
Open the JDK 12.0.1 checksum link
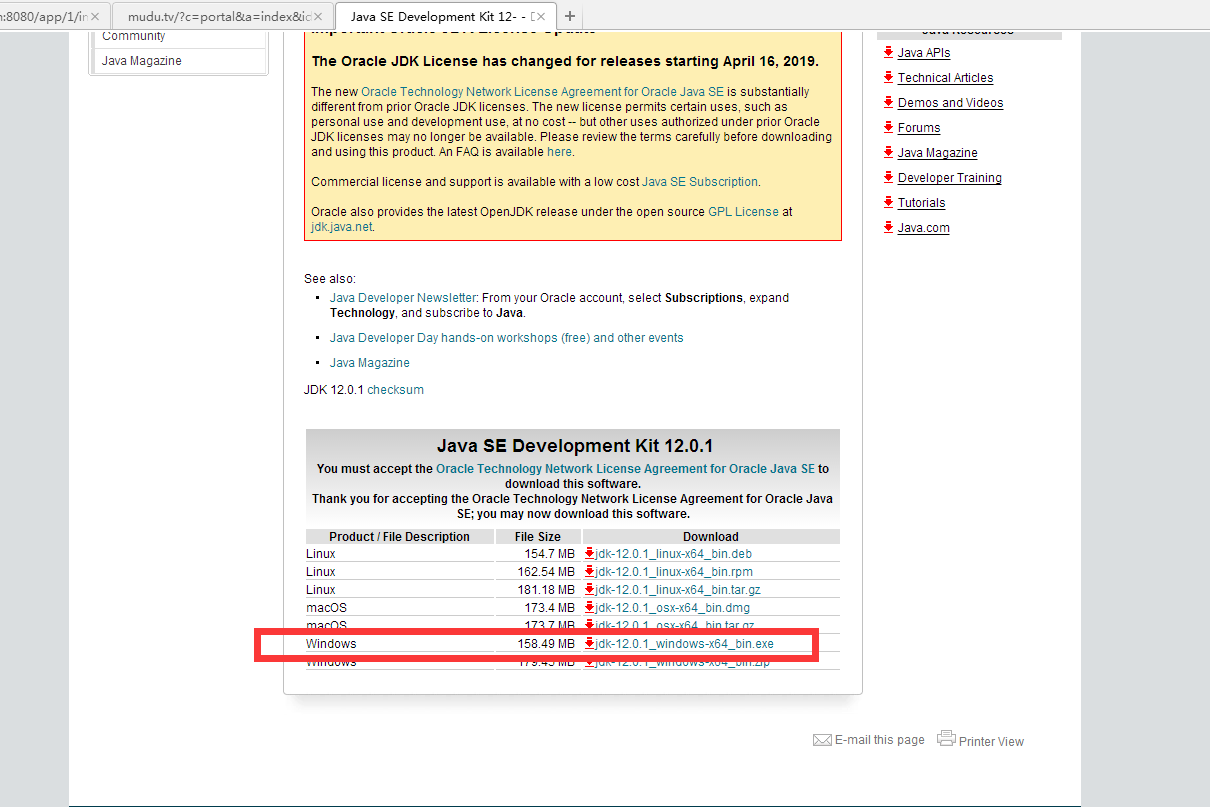click(x=396, y=390)
